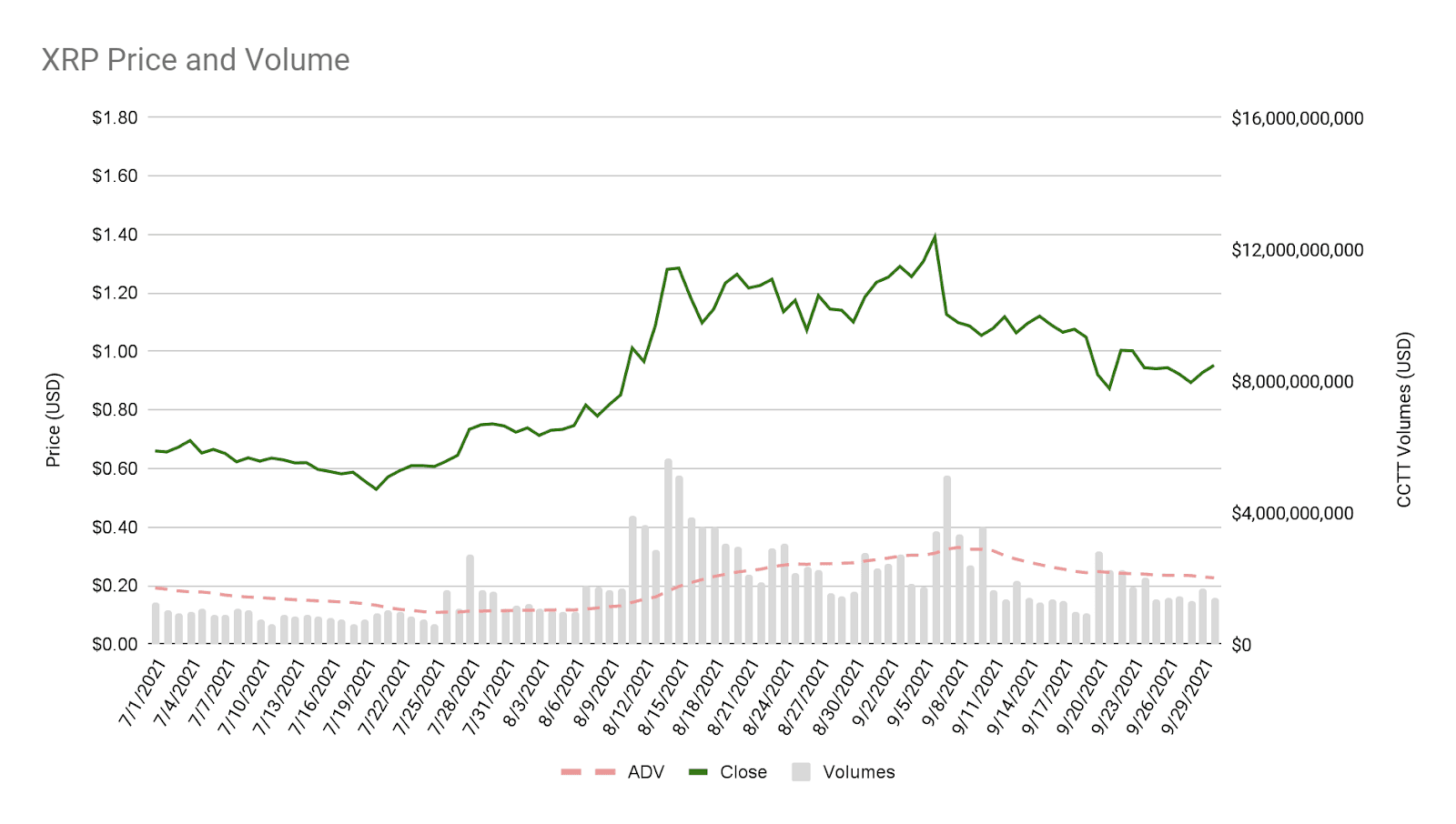Screen dimensions: 1456x824
Task: Click the $8,000,000,000 volume axis label
Action: pyautogui.click(x=1292, y=382)
